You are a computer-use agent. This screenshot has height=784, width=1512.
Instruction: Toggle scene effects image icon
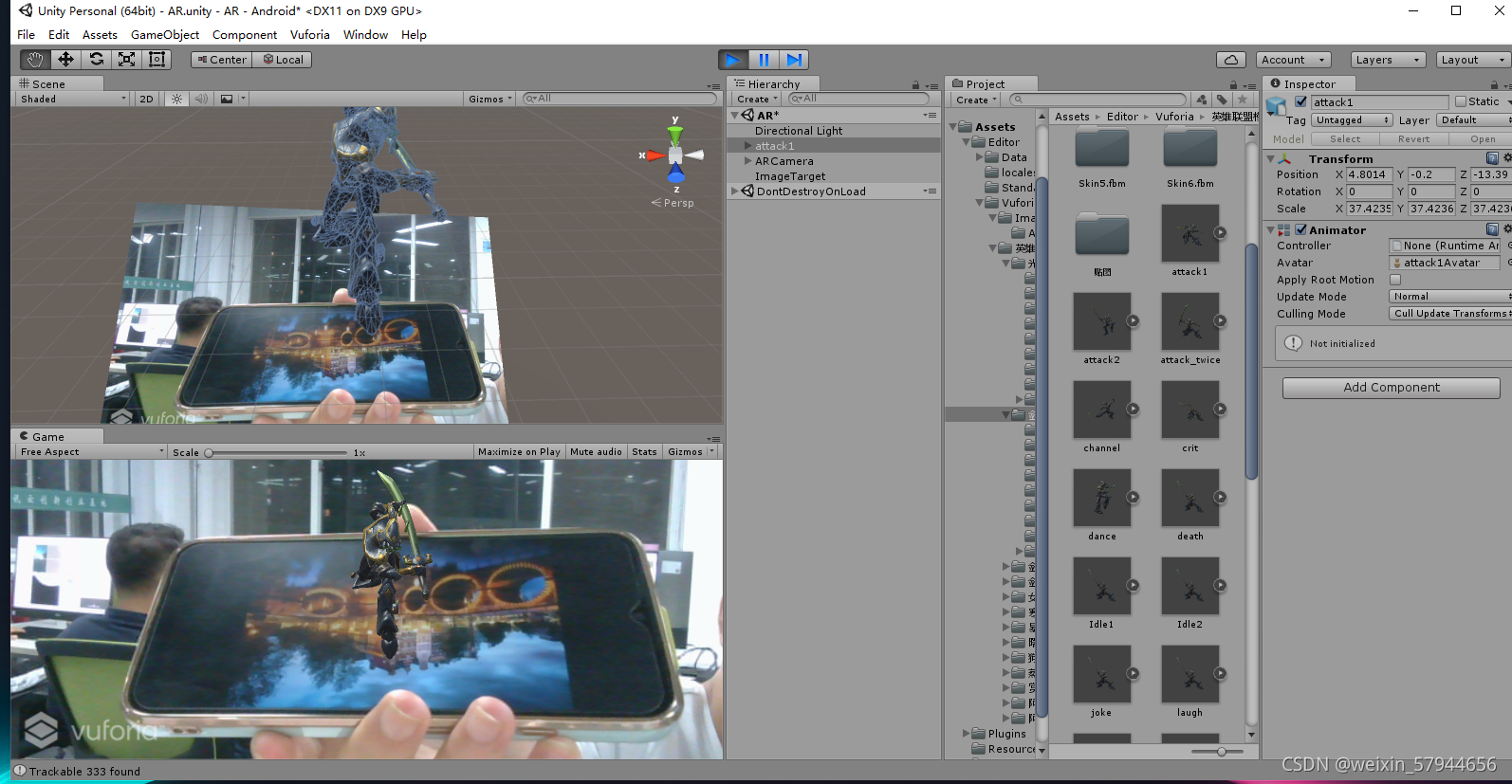[x=227, y=99]
